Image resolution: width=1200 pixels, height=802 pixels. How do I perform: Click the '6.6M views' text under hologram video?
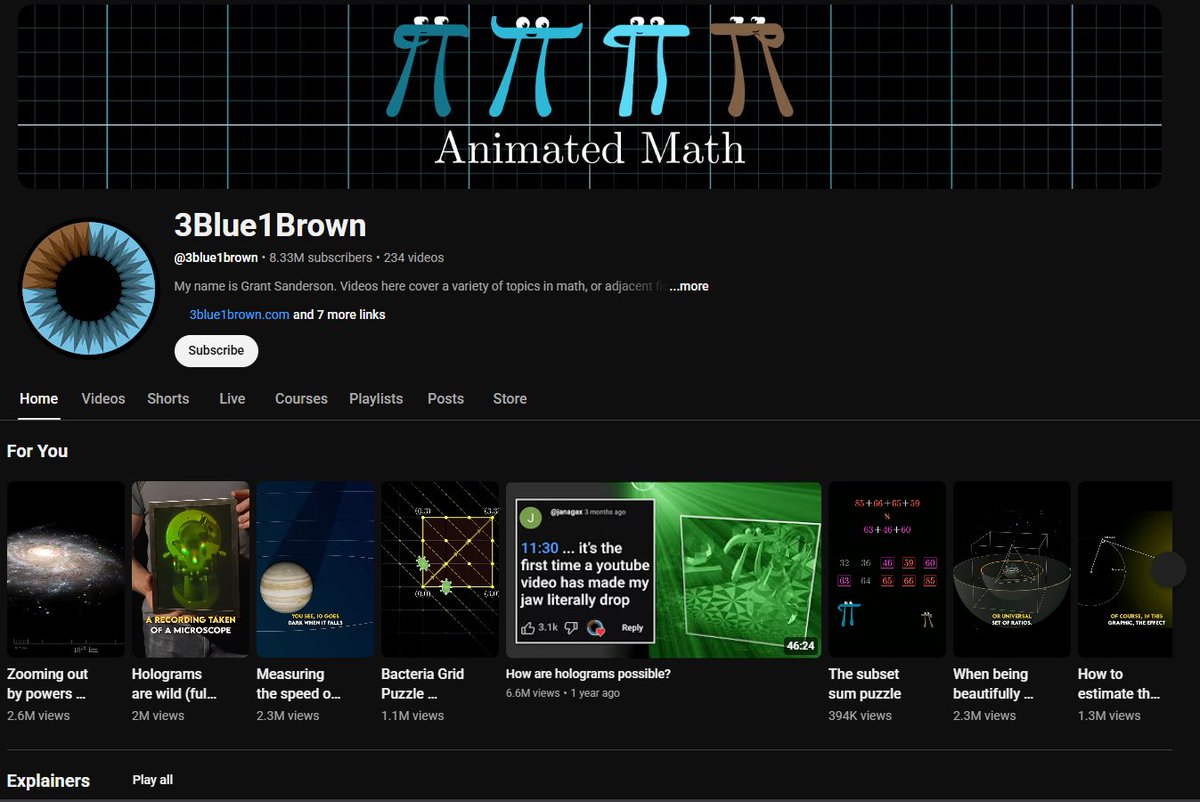pos(533,693)
